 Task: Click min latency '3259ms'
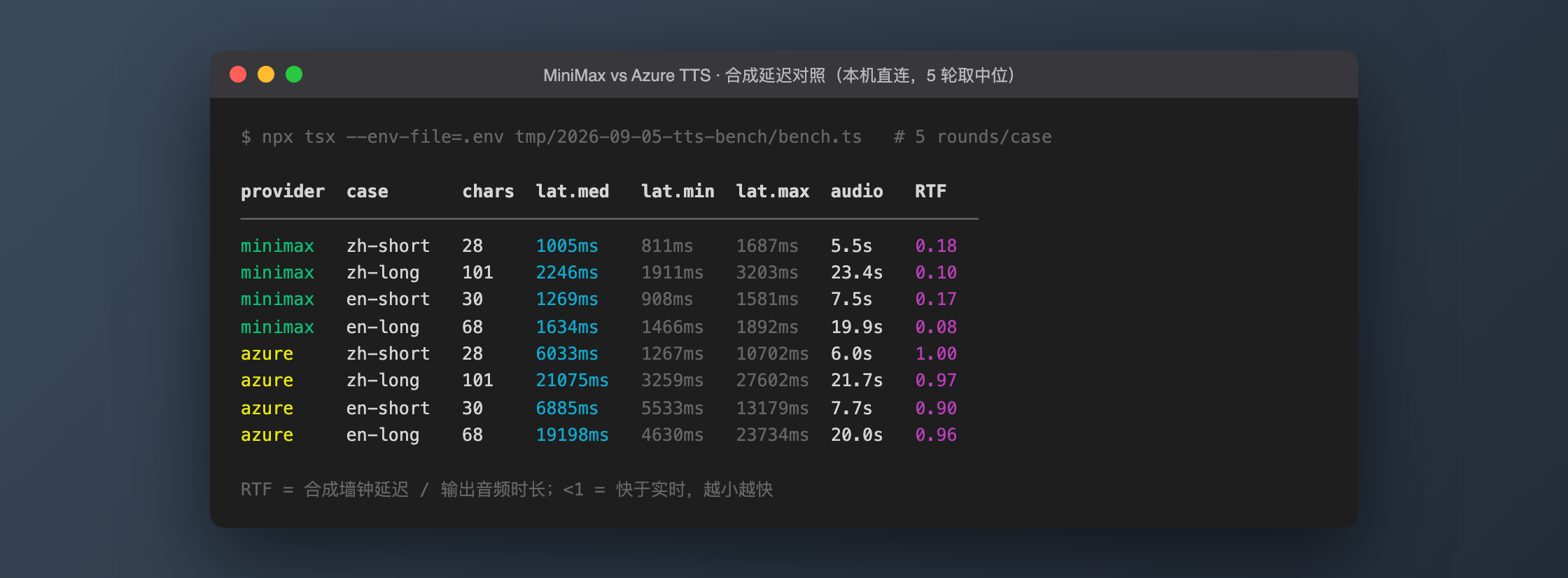coord(672,380)
